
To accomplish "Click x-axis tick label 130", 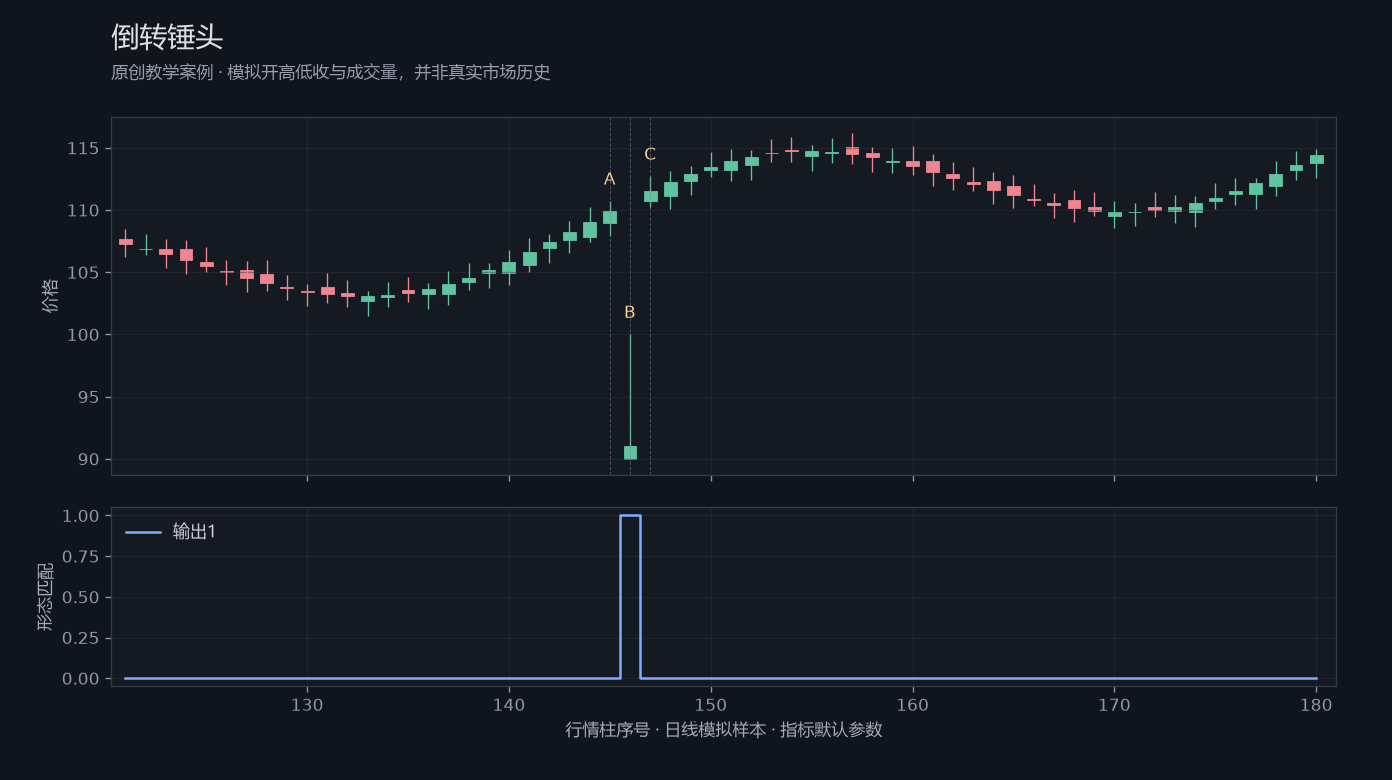I will pos(307,704).
